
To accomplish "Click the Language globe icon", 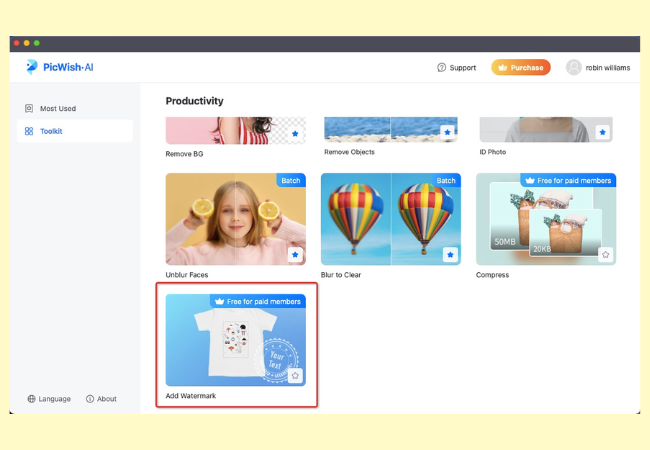I will (32, 399).
